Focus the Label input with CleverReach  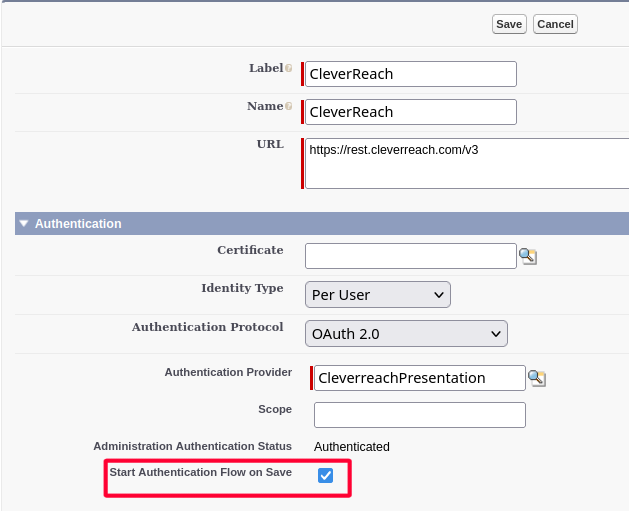coord(411,74)
